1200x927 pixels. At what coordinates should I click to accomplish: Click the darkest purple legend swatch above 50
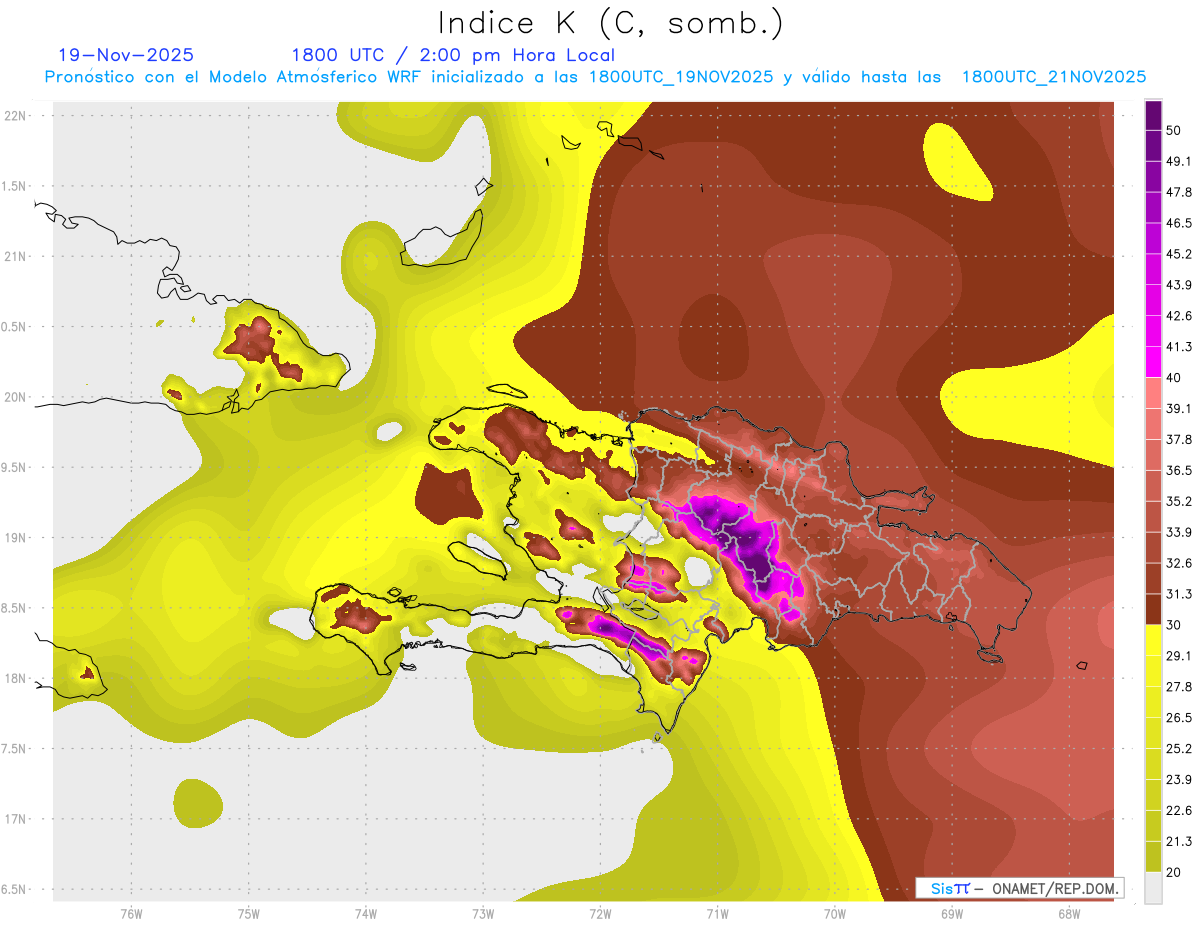(x=1153, y=109)
